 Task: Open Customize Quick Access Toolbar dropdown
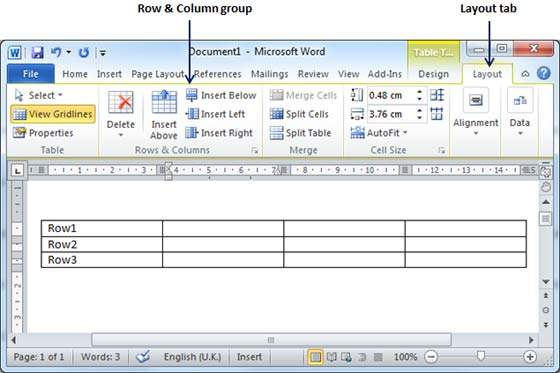pos(102,53)
